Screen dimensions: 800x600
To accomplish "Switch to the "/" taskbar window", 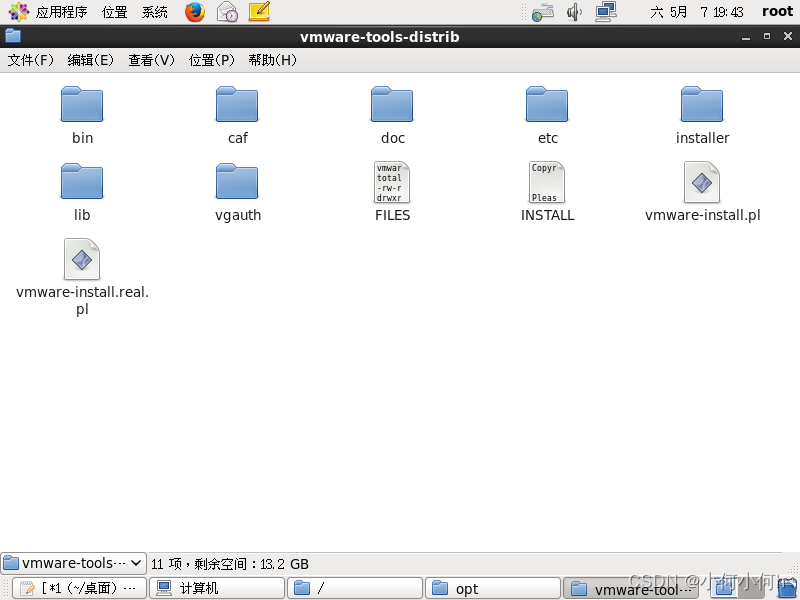I will (355, 588).
